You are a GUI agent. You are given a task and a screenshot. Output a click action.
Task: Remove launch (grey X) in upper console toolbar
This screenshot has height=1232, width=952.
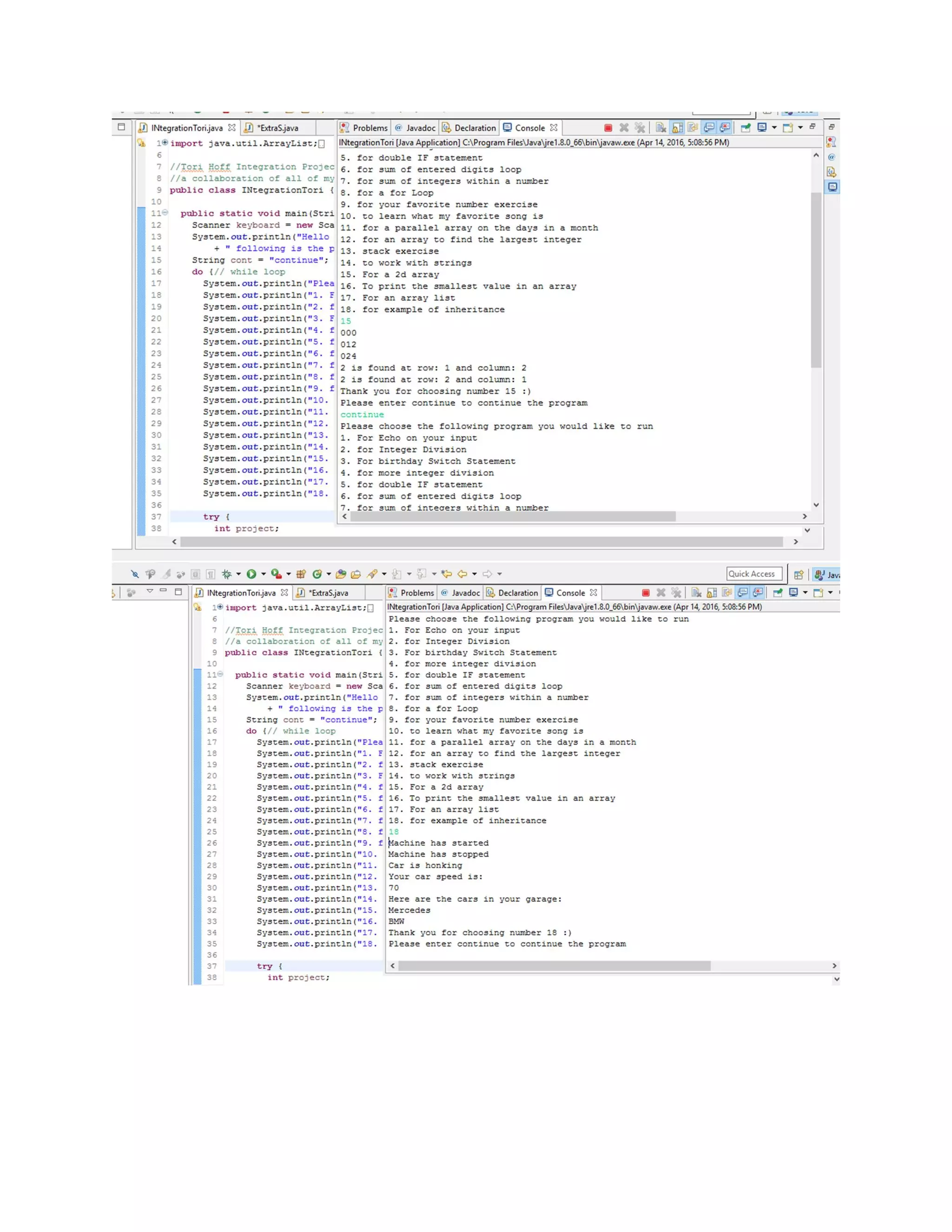[624, 128]
